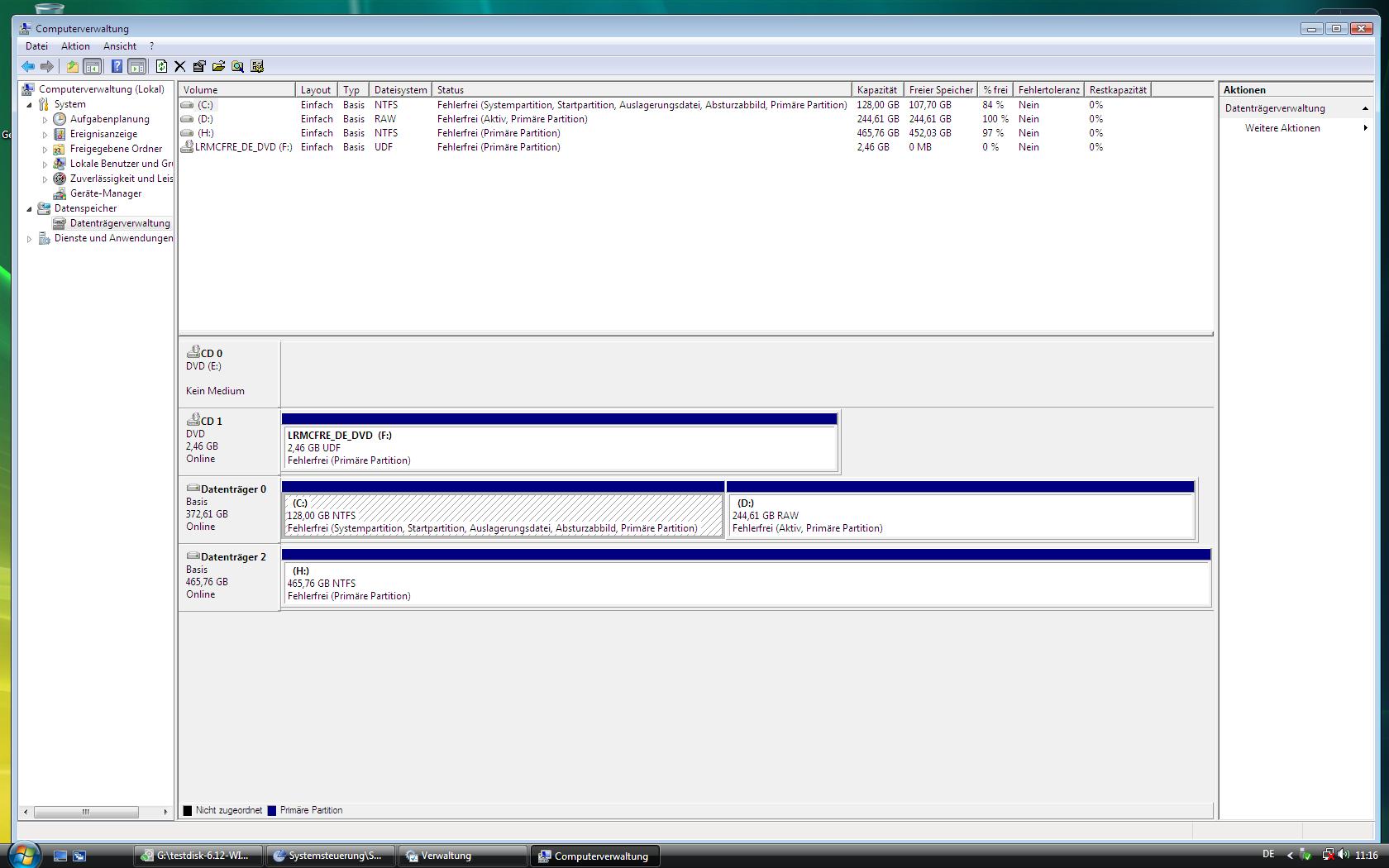Viewport: 1389px width, 868px height.
Task: Select the Freigegebene Ordner icon
Action: pos(60,149)
